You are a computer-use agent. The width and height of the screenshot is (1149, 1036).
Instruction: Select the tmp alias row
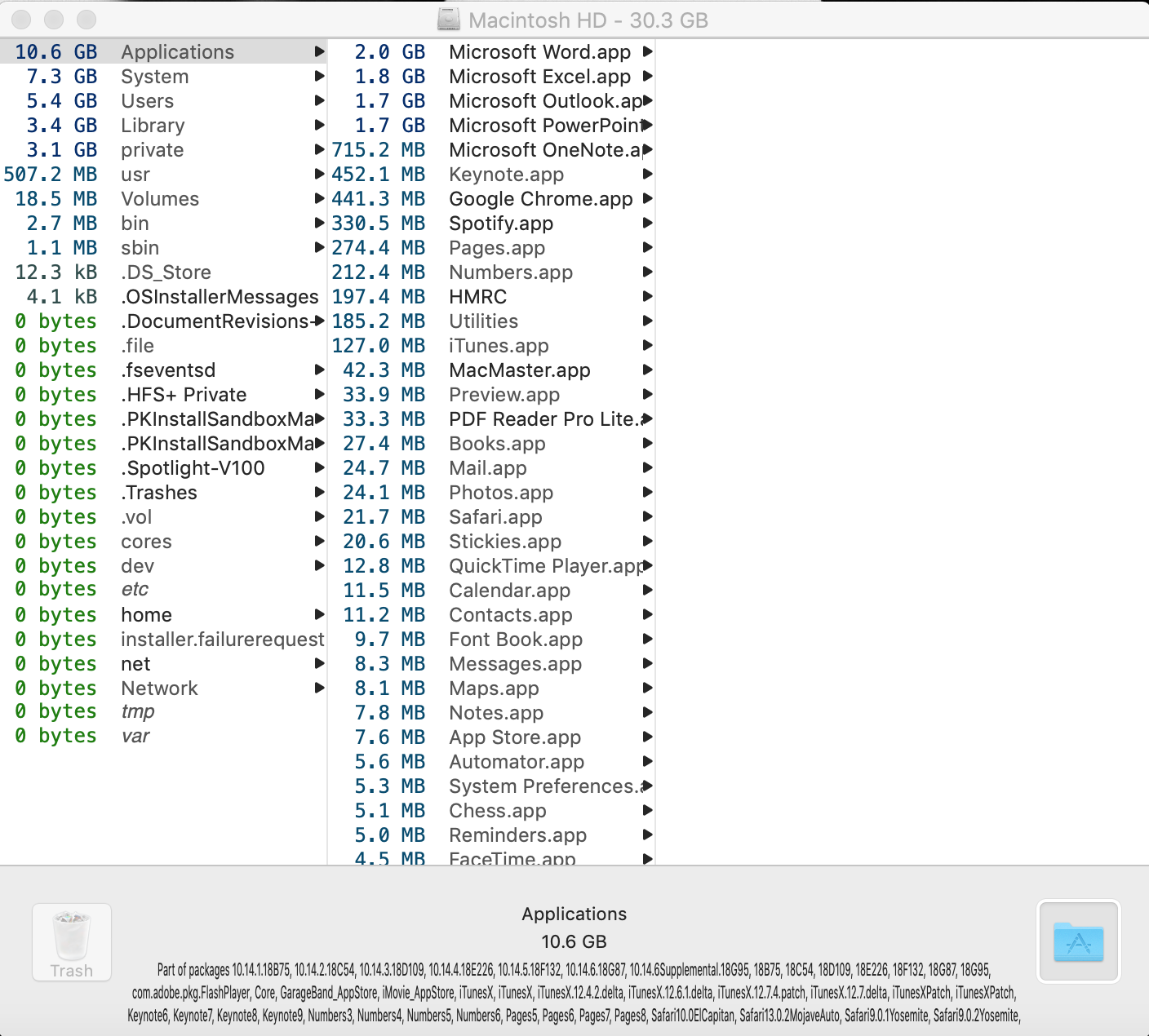click(x=163, y=712)
